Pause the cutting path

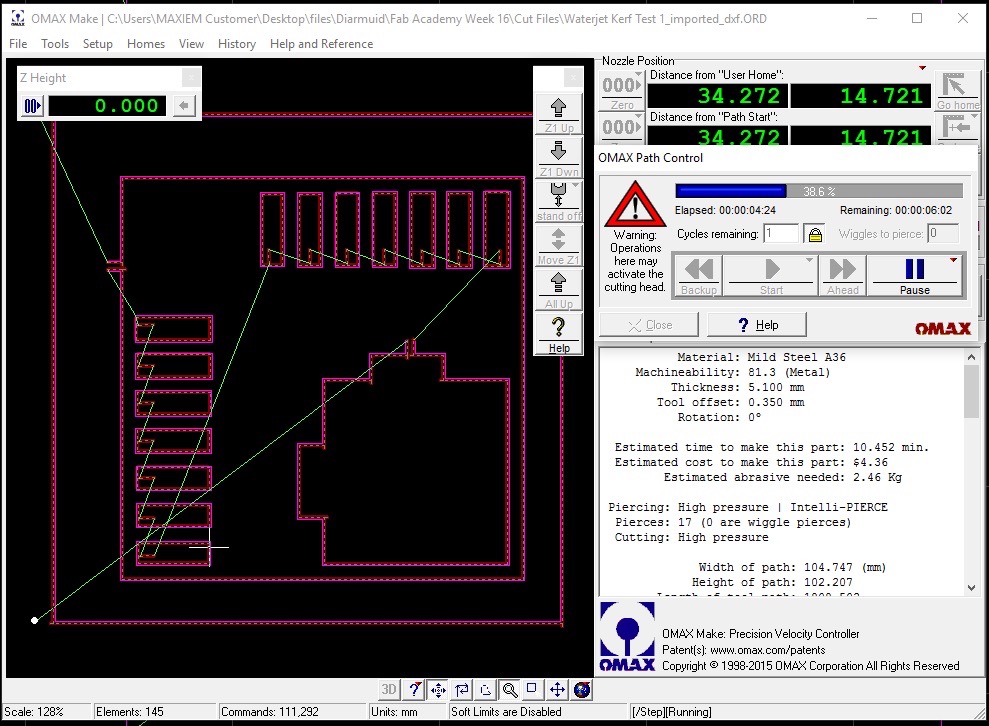click(915, 275)
